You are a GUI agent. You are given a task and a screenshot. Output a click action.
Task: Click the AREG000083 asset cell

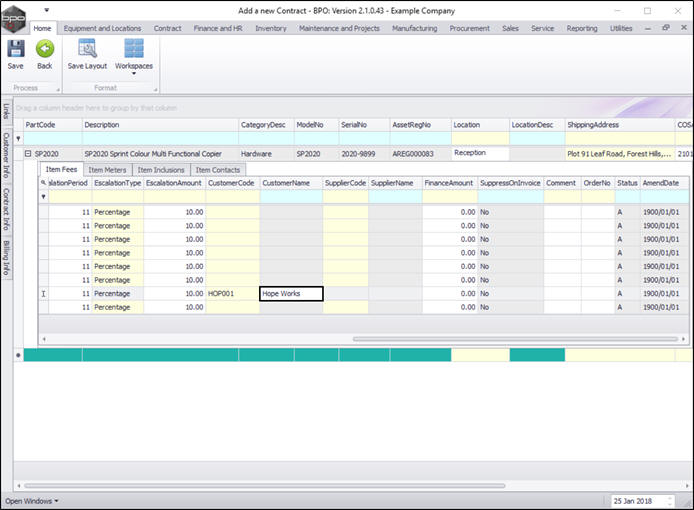420,154
